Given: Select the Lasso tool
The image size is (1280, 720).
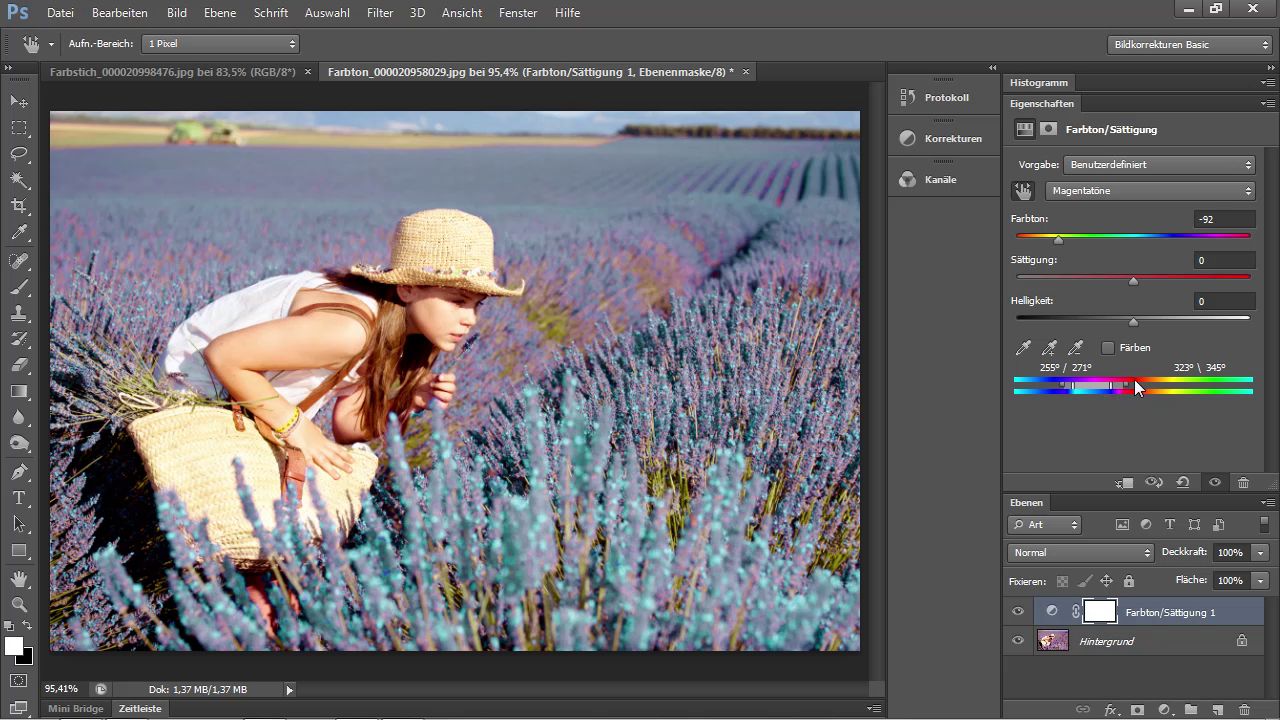Looking at the screenshot, I should pyautogui.click(x=19, y=154).
